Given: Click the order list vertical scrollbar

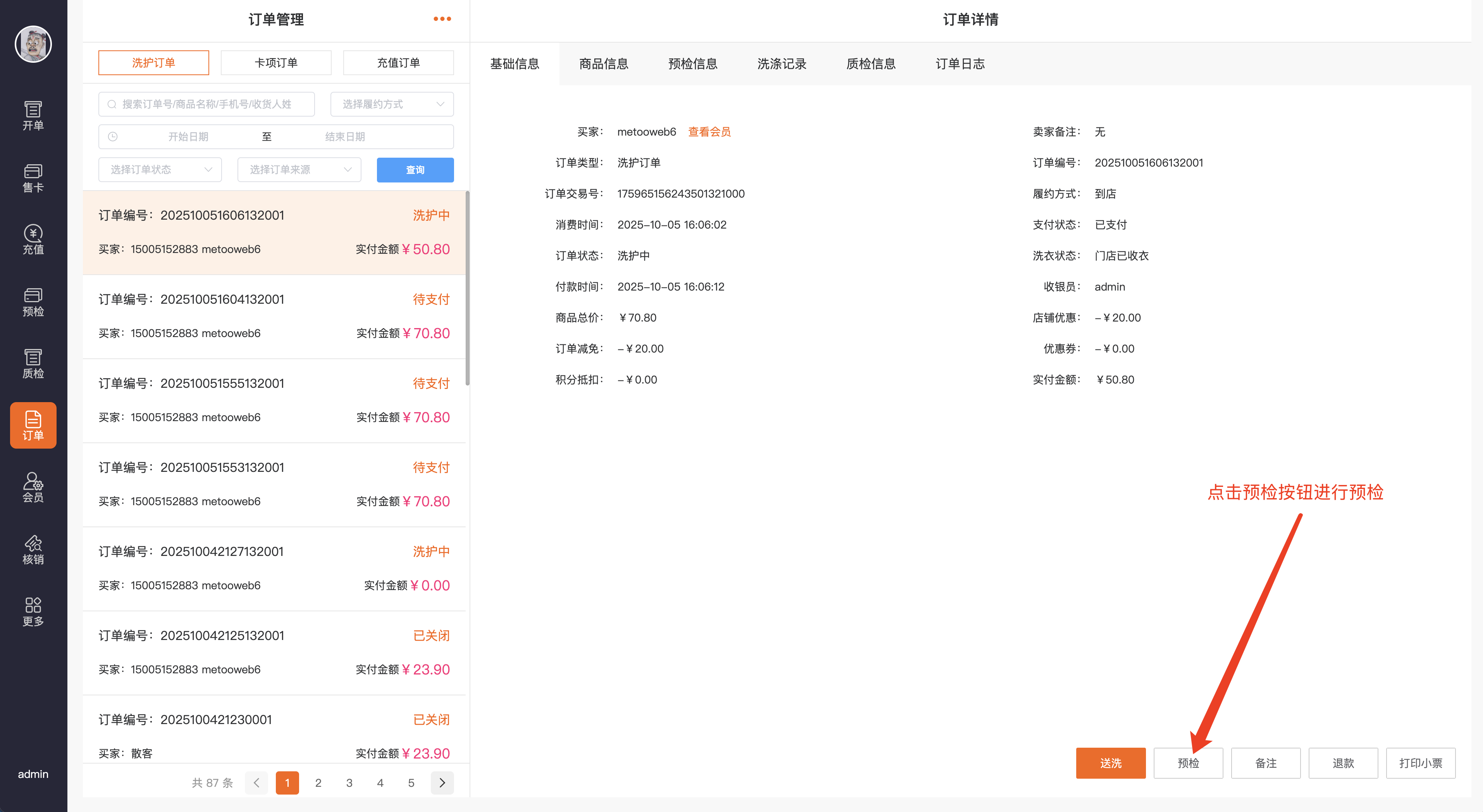Looking at the screenshot, I should pyautogui.click(x=467, y=288).
